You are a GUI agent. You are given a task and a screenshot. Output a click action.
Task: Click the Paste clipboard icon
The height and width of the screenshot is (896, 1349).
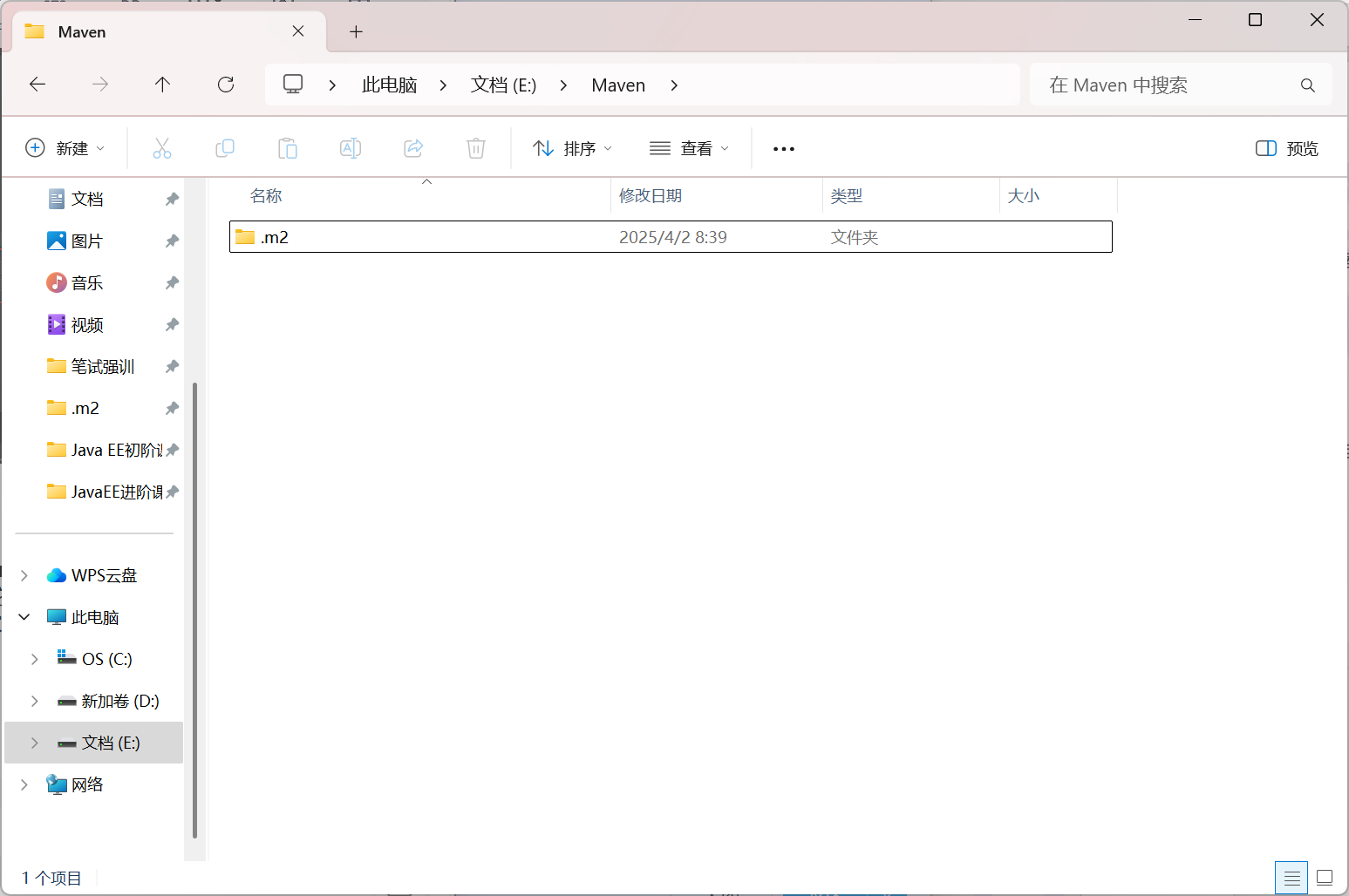coord(288,148)
